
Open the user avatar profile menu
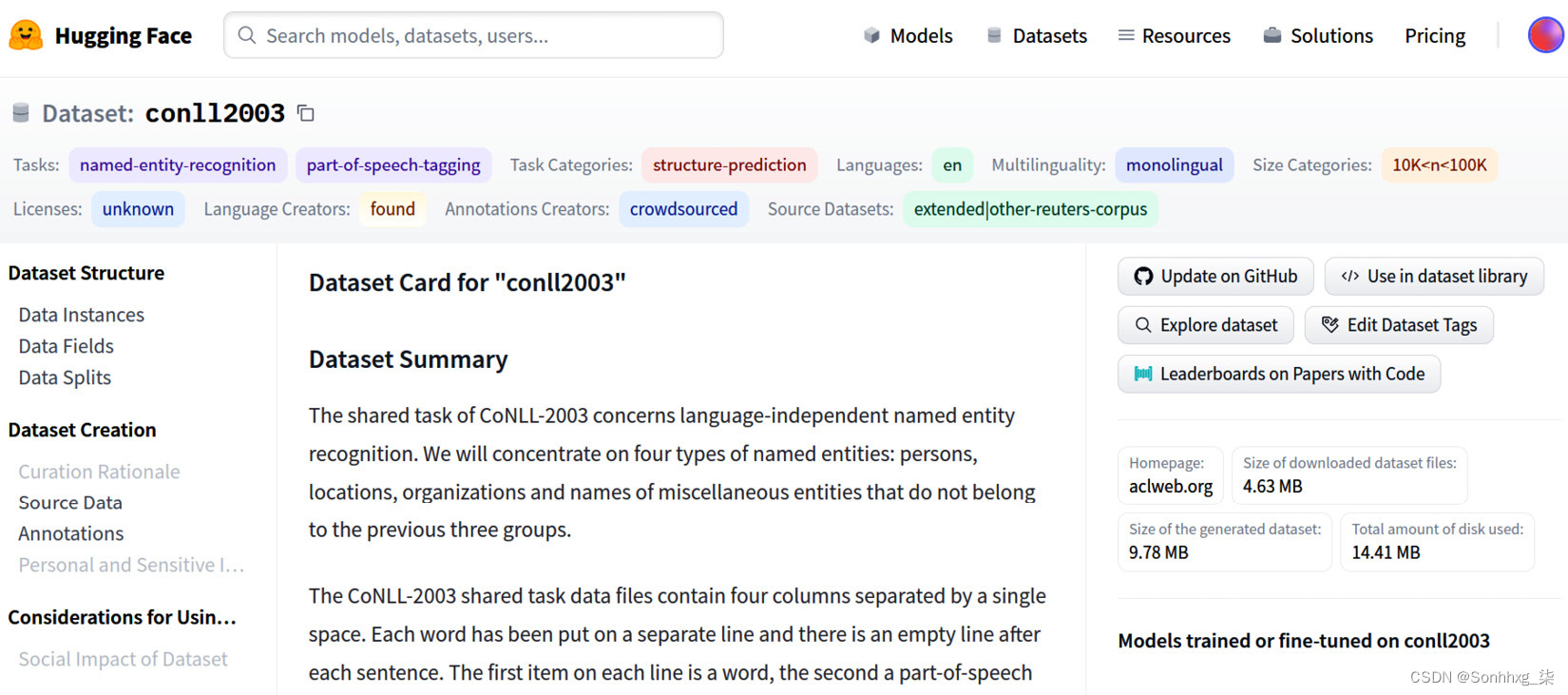point(1545,35)
